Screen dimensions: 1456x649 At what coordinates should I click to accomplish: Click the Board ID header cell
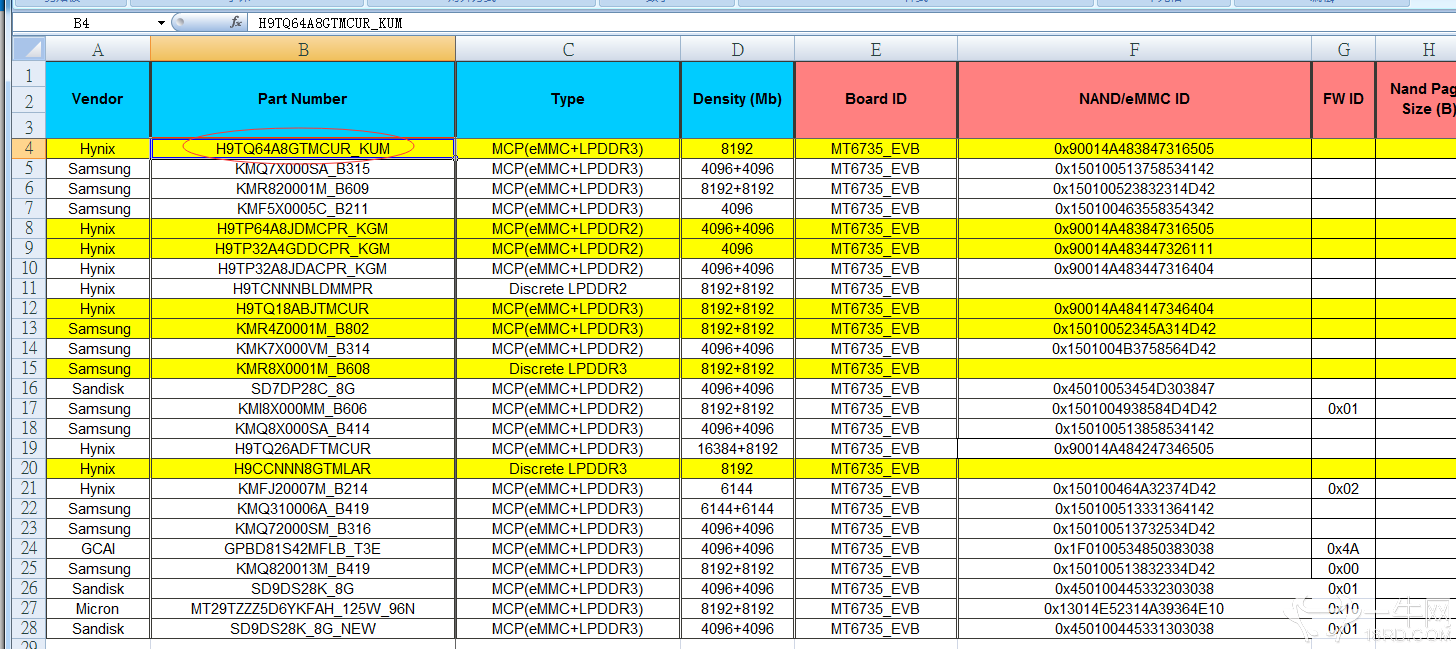(875, 99)
